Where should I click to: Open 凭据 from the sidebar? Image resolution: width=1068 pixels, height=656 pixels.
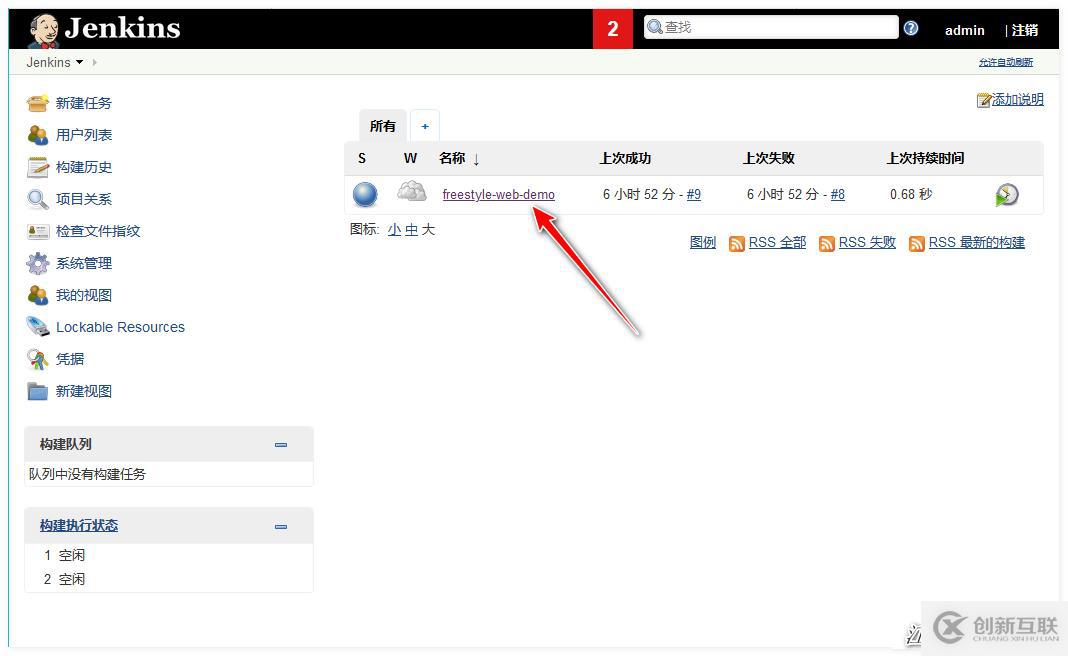point(70,359)
